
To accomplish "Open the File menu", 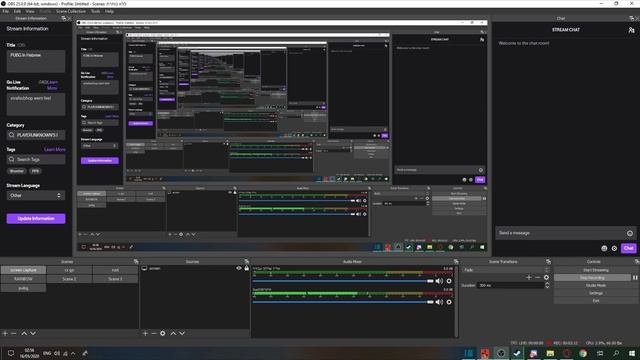I will click(x=5, y=11).
